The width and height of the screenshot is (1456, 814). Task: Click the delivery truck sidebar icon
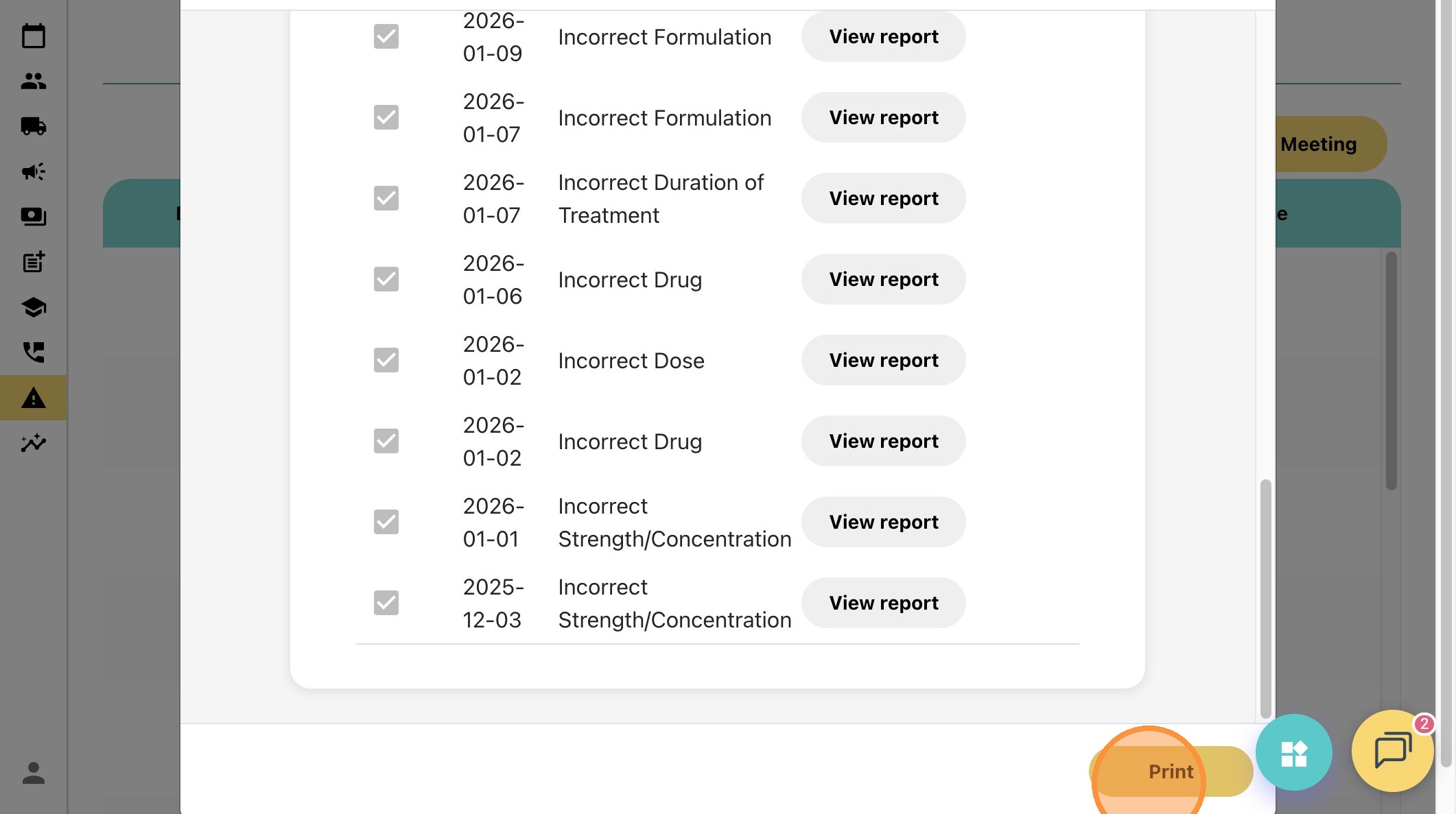point(33,126)
